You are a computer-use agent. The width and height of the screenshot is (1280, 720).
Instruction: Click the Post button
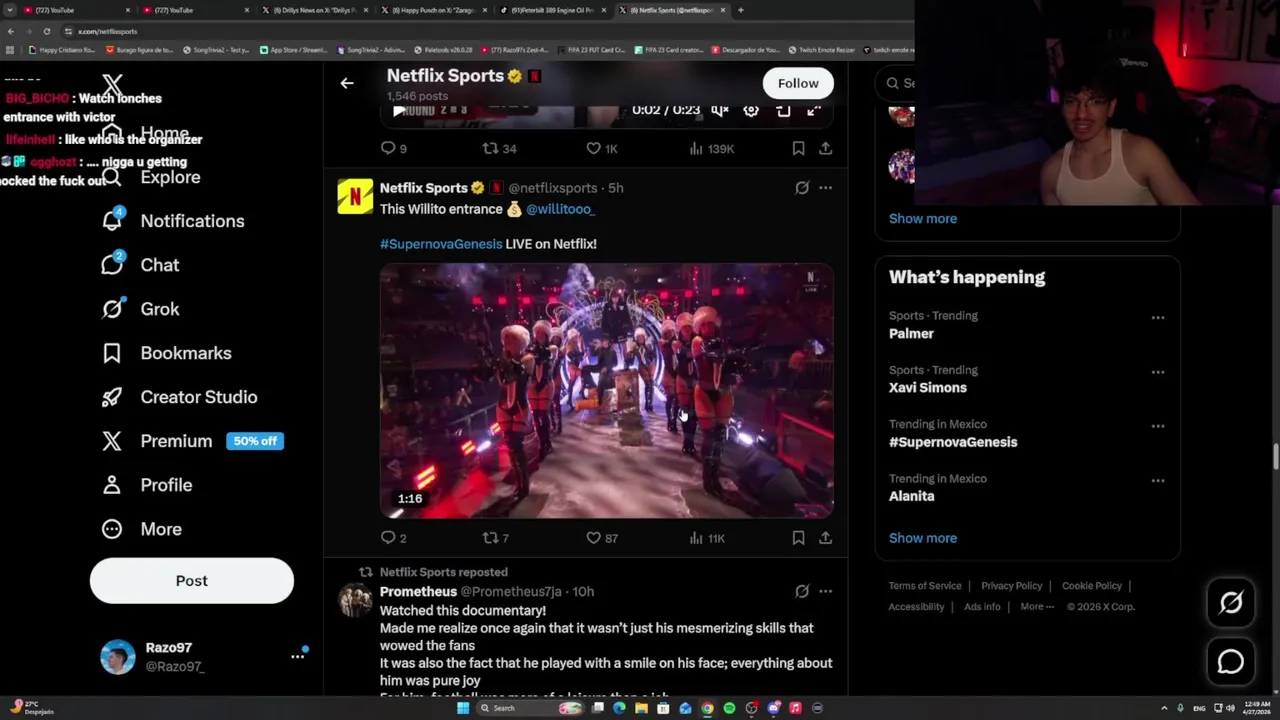point(192,581)
